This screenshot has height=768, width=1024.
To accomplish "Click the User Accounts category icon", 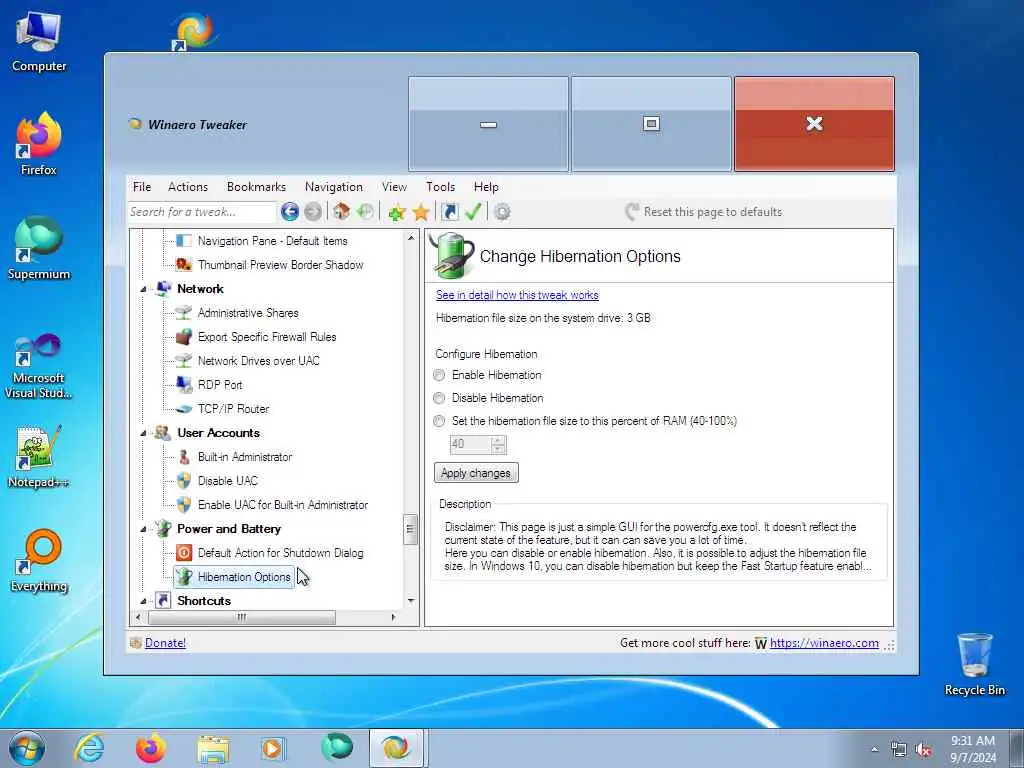I will 163,433.
